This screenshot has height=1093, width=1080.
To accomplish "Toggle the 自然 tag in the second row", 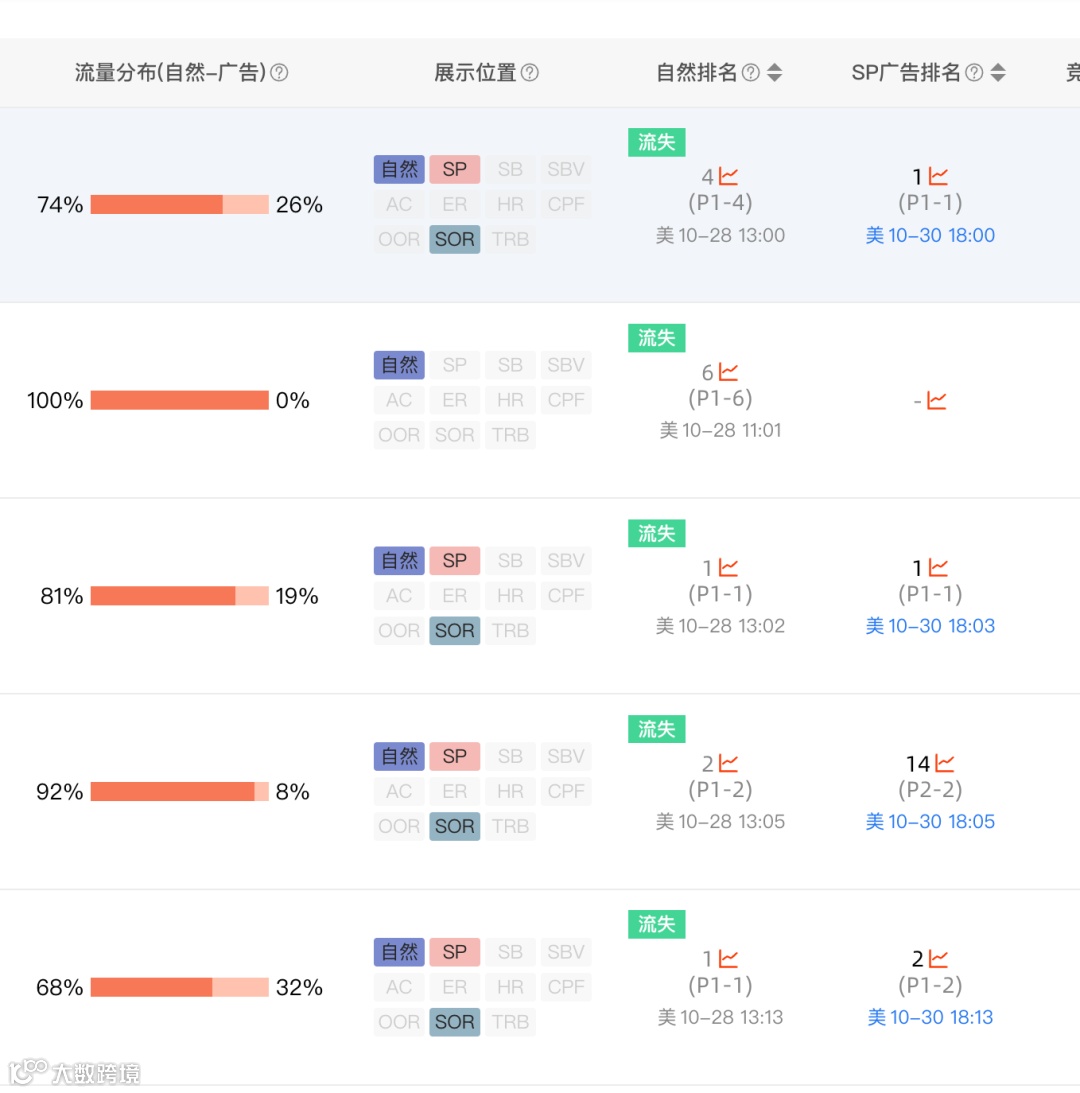I will tap(398, 364).
